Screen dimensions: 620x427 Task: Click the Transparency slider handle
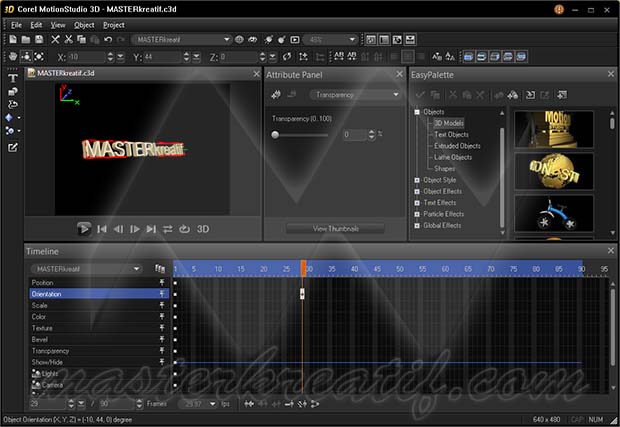[276, 134]
